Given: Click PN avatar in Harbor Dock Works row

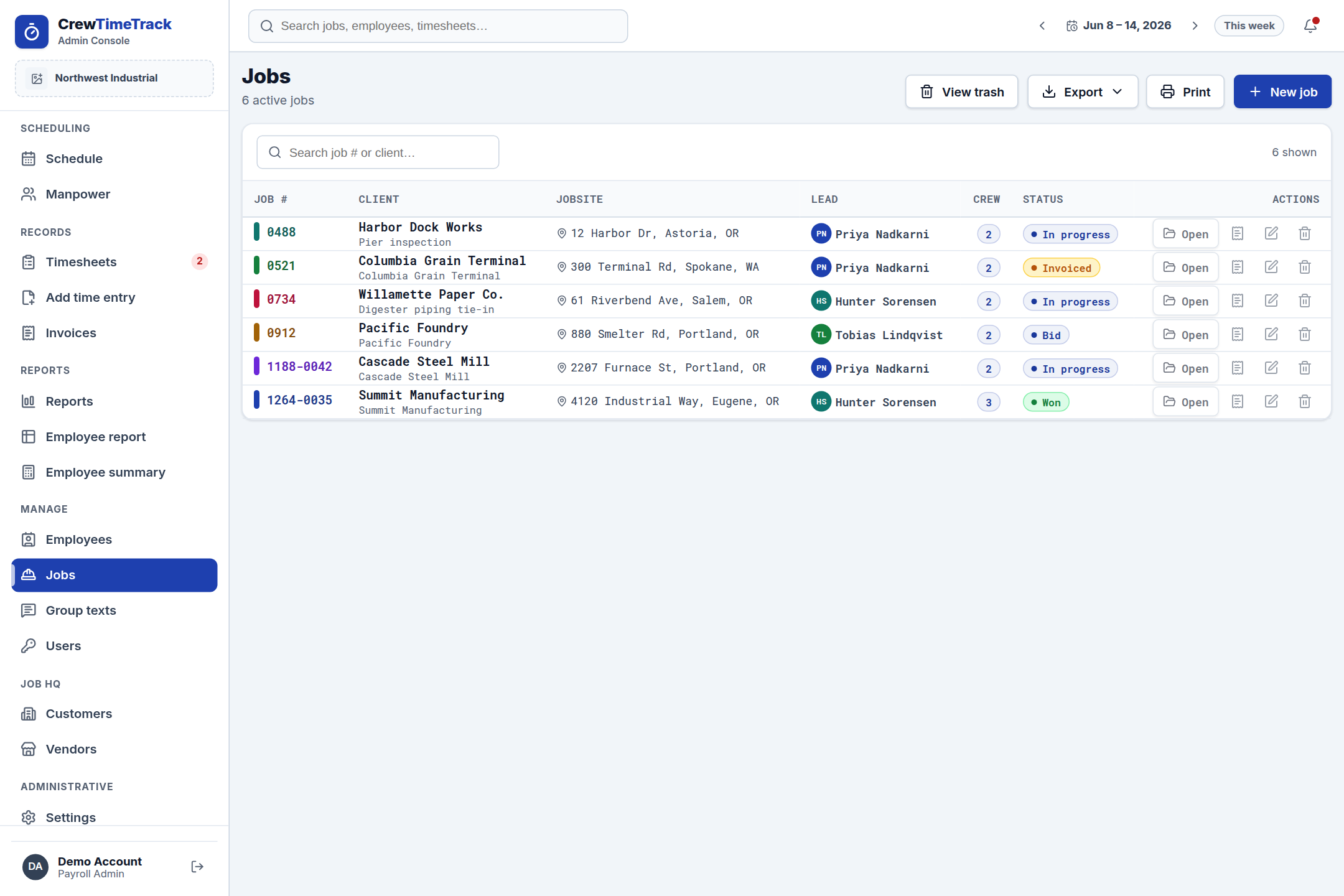Looking at the screenshot, I should 821,233.
